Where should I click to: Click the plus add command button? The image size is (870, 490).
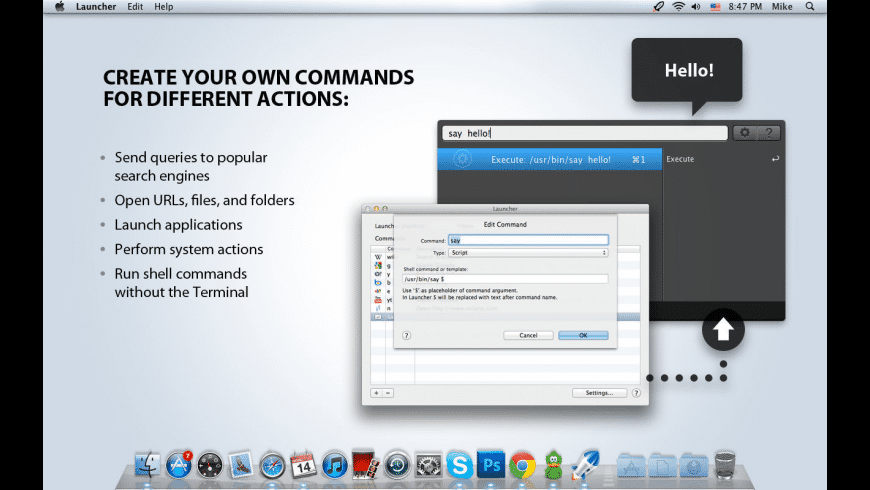(376, 393)
